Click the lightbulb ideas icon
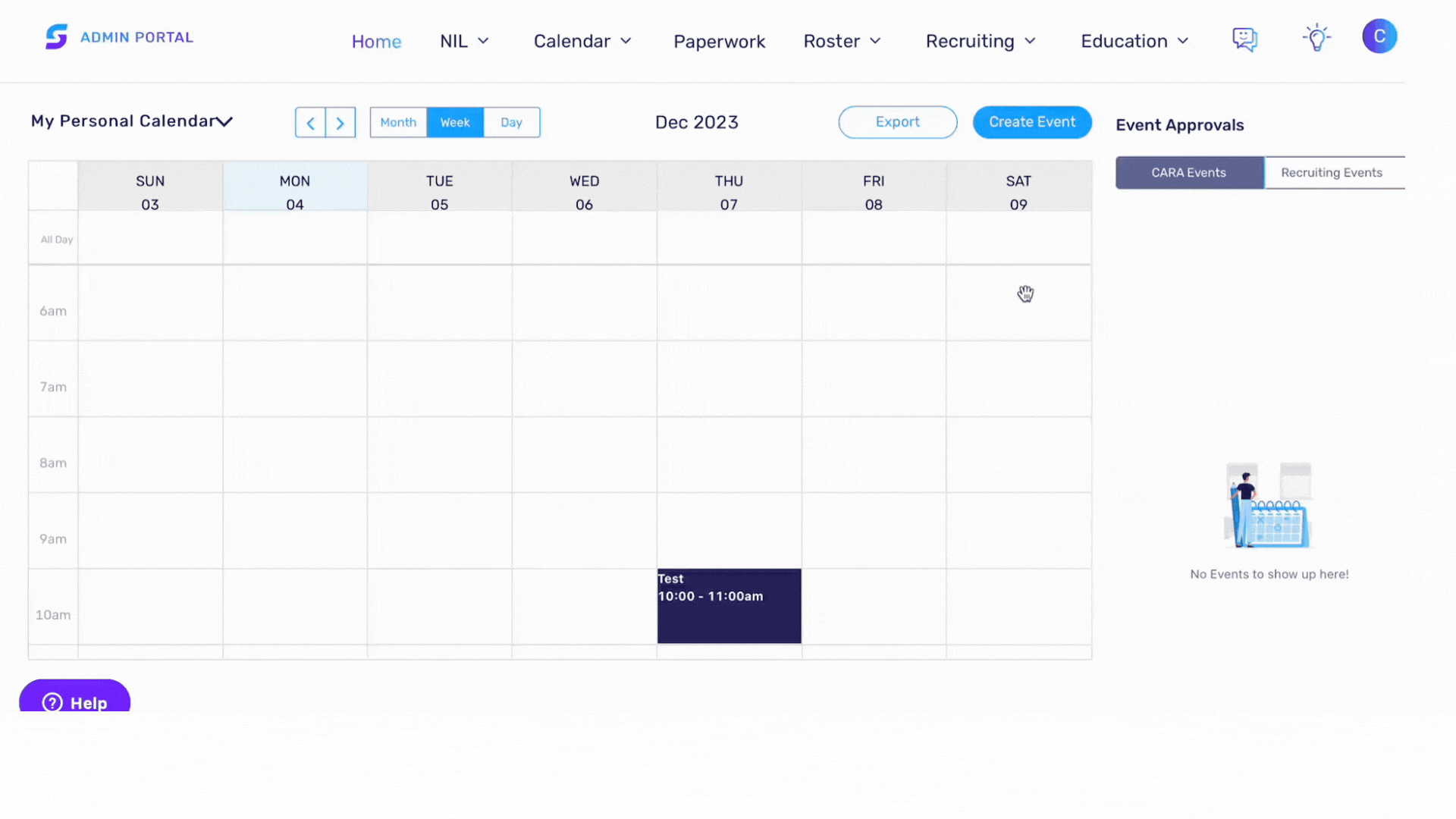 [1316, 38]
